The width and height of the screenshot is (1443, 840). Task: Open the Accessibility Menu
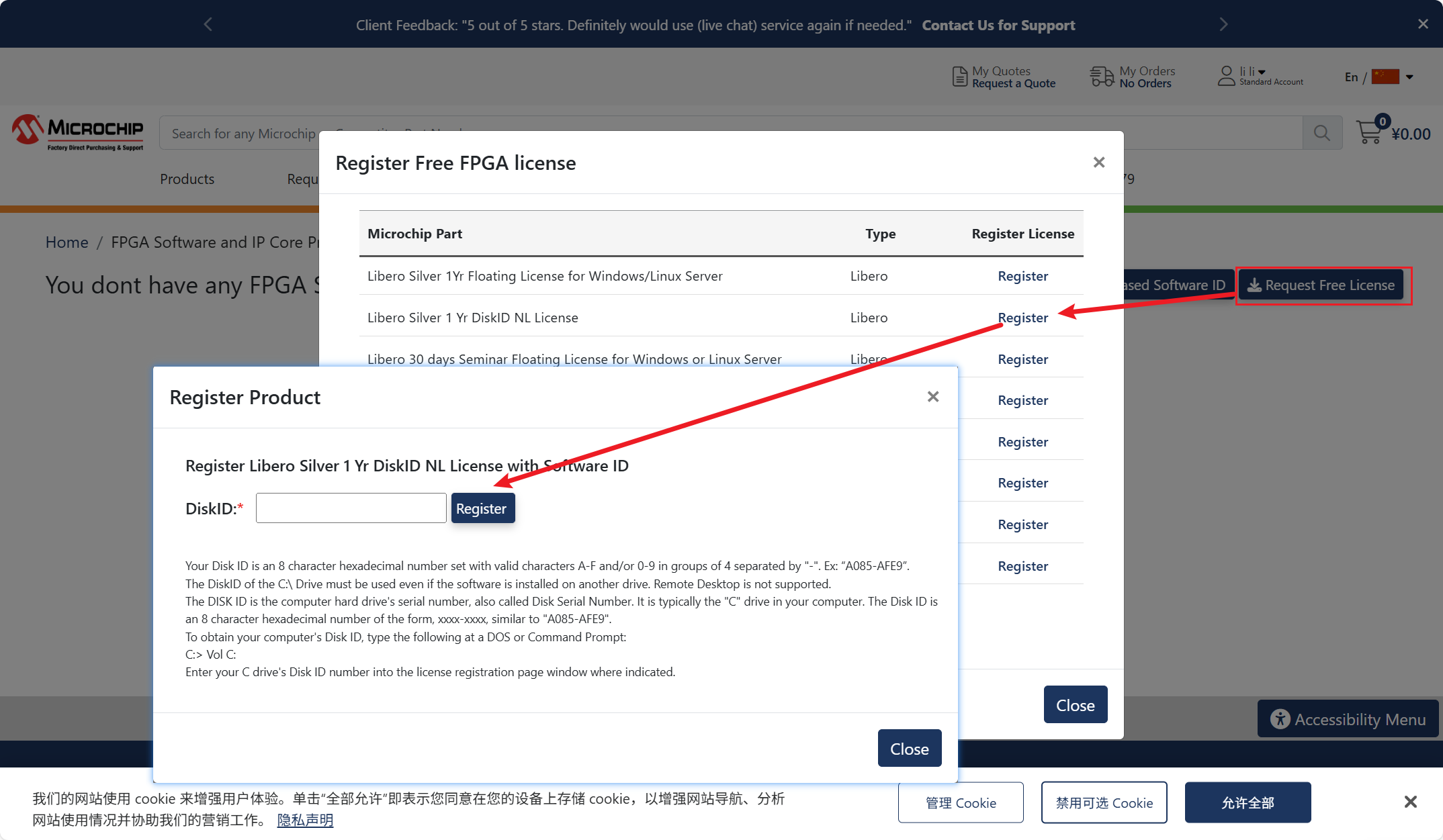1348,719
